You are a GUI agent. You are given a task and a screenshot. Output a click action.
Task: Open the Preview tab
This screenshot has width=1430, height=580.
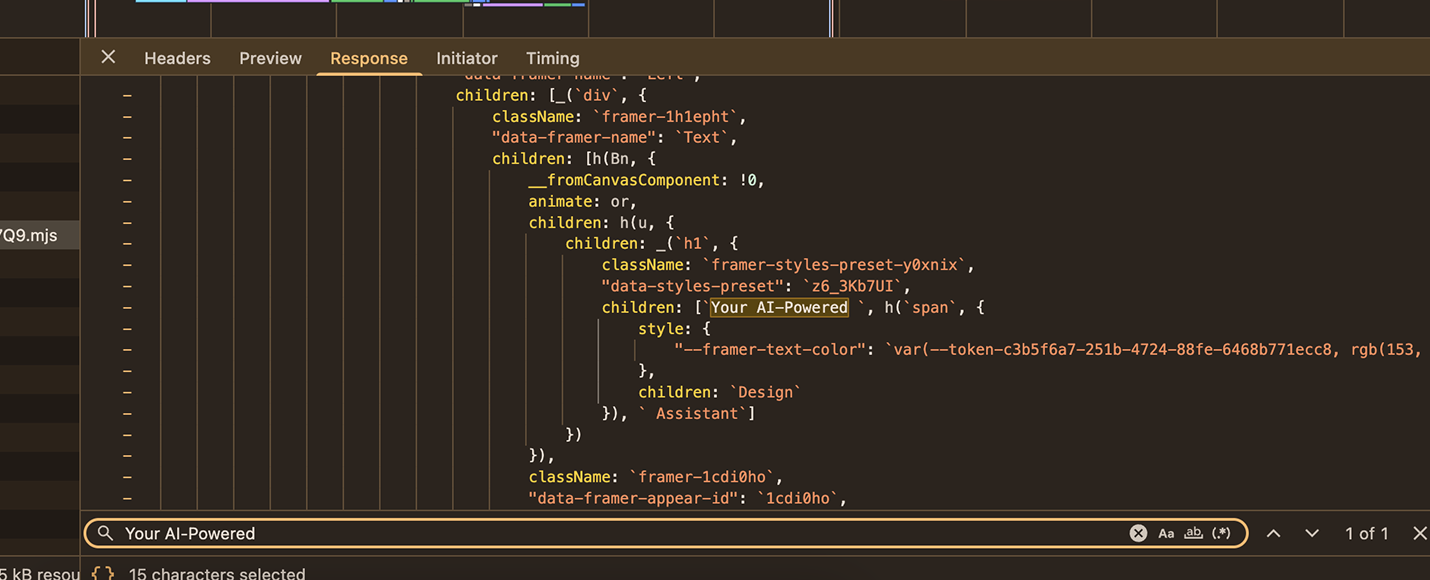270,58
